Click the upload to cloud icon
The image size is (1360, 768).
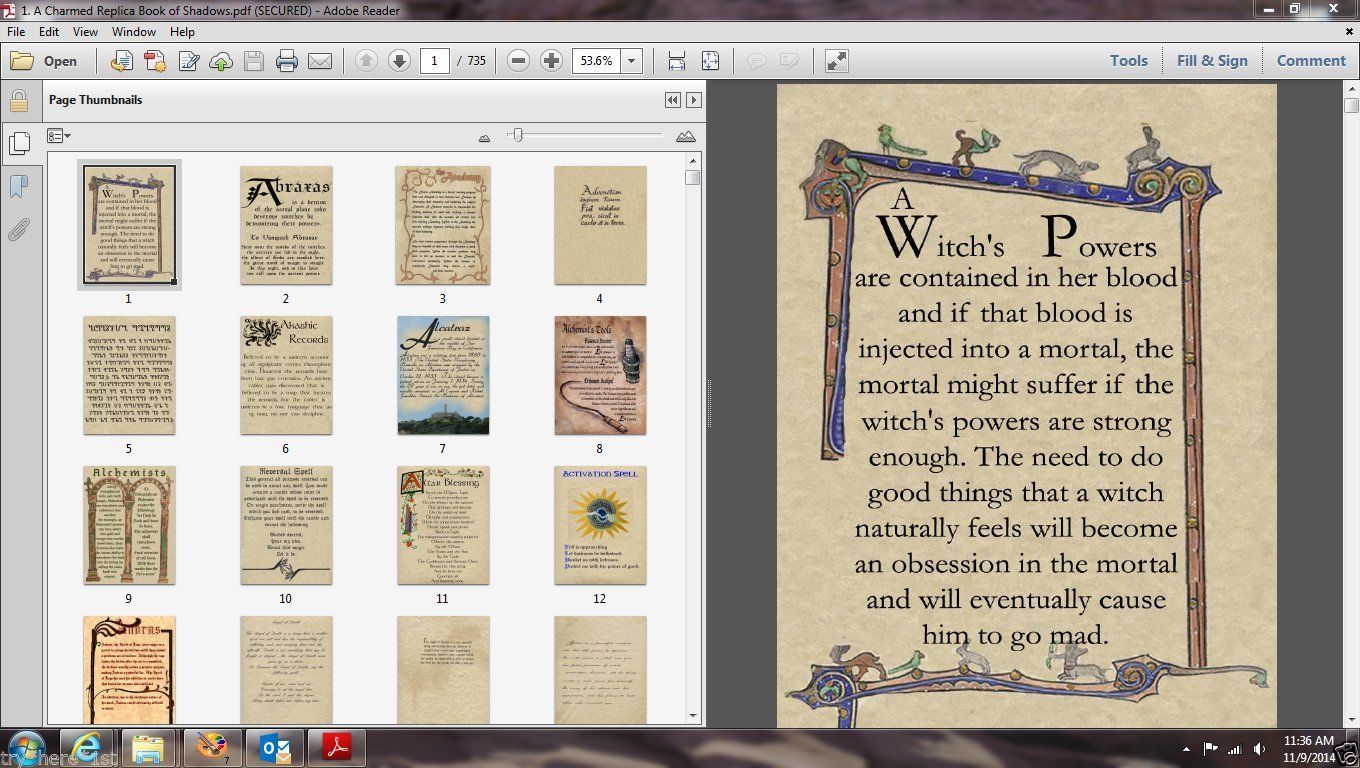tap(221, 61)
